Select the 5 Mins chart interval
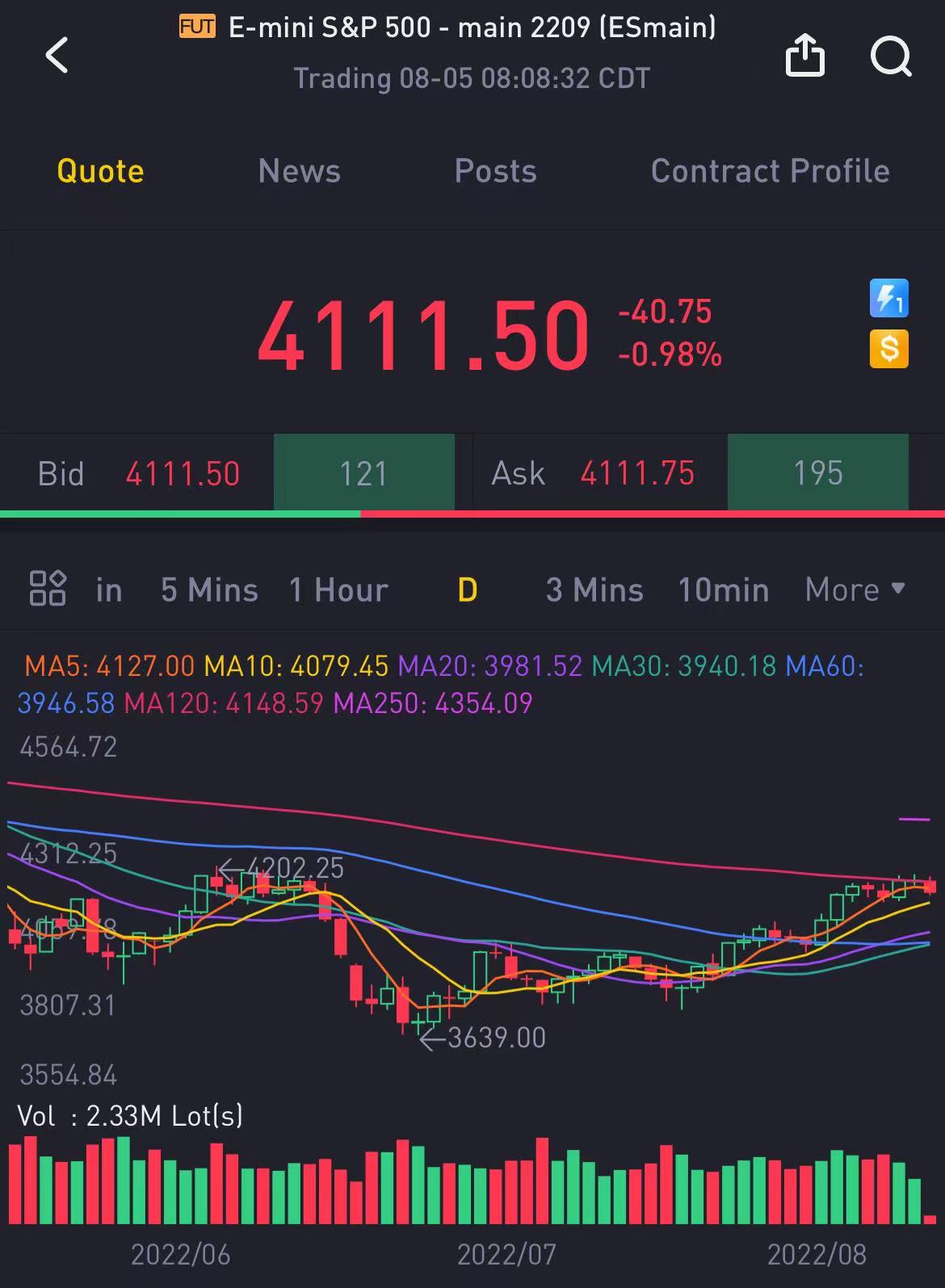 (209, 589)
